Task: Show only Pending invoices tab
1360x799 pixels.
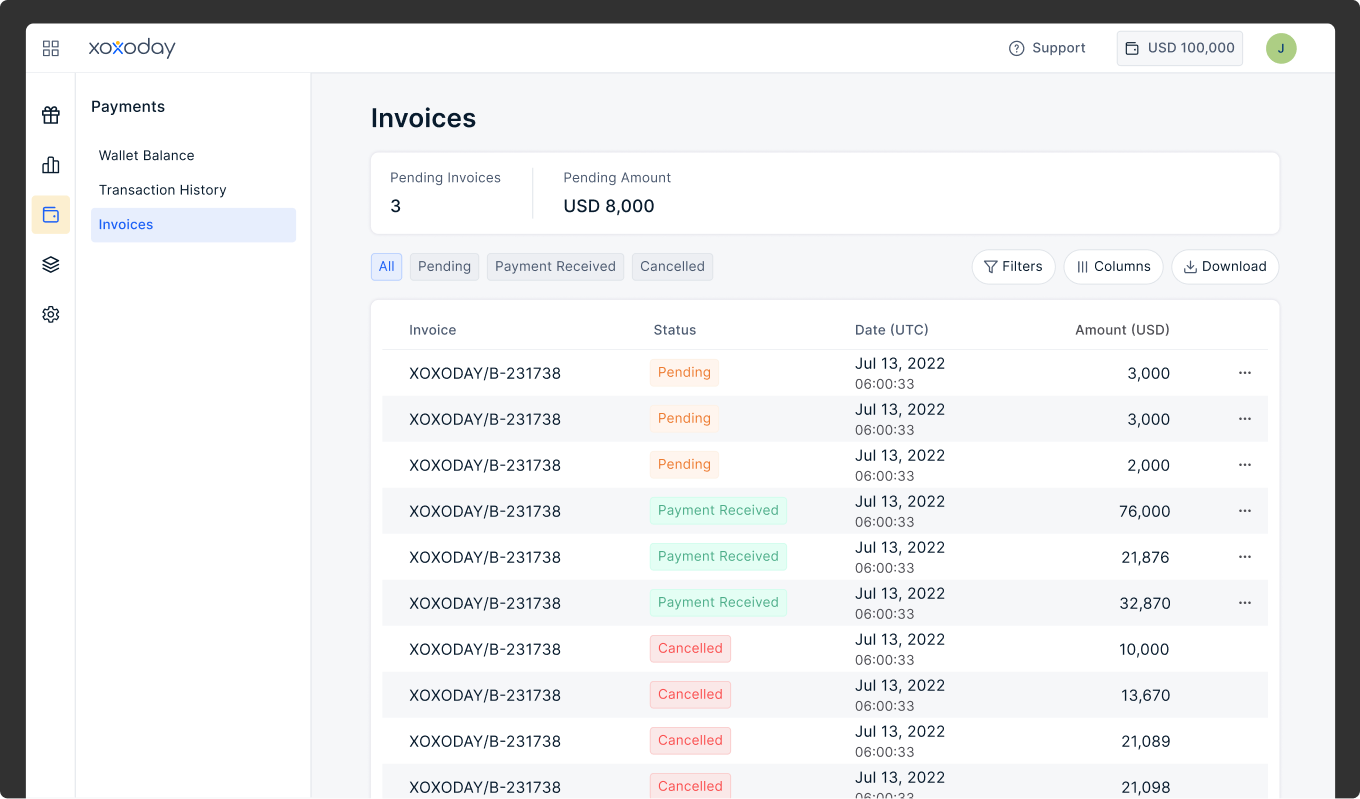Action: coord(444,266)
